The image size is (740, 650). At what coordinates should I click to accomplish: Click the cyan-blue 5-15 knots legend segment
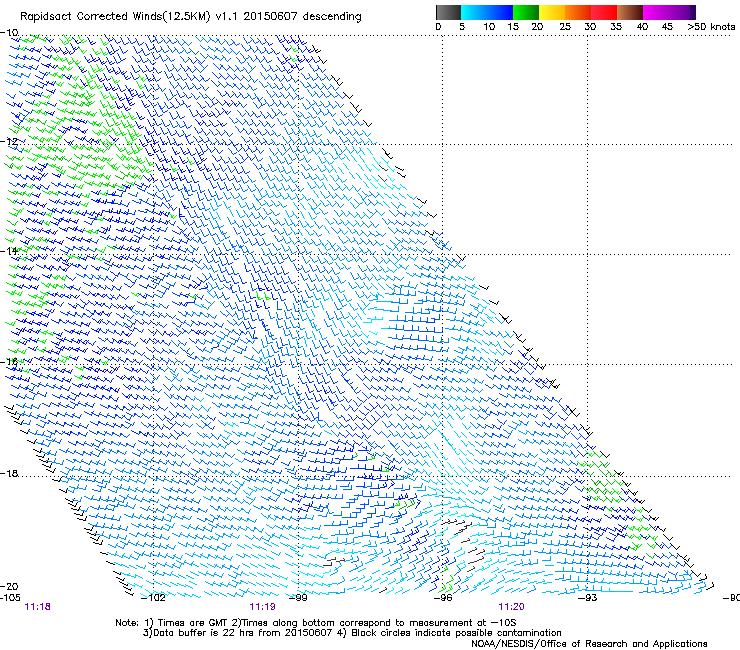[x=487, y=12]
